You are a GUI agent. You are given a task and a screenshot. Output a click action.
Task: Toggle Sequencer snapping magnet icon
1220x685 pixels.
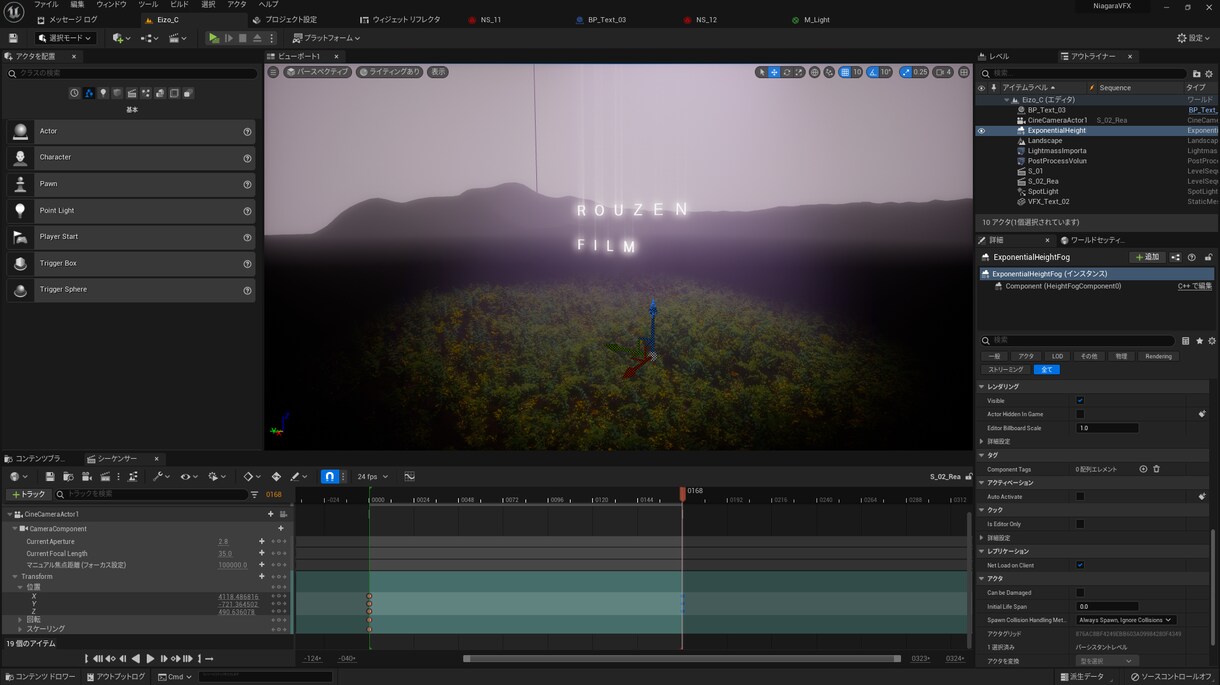coord(329,477)
